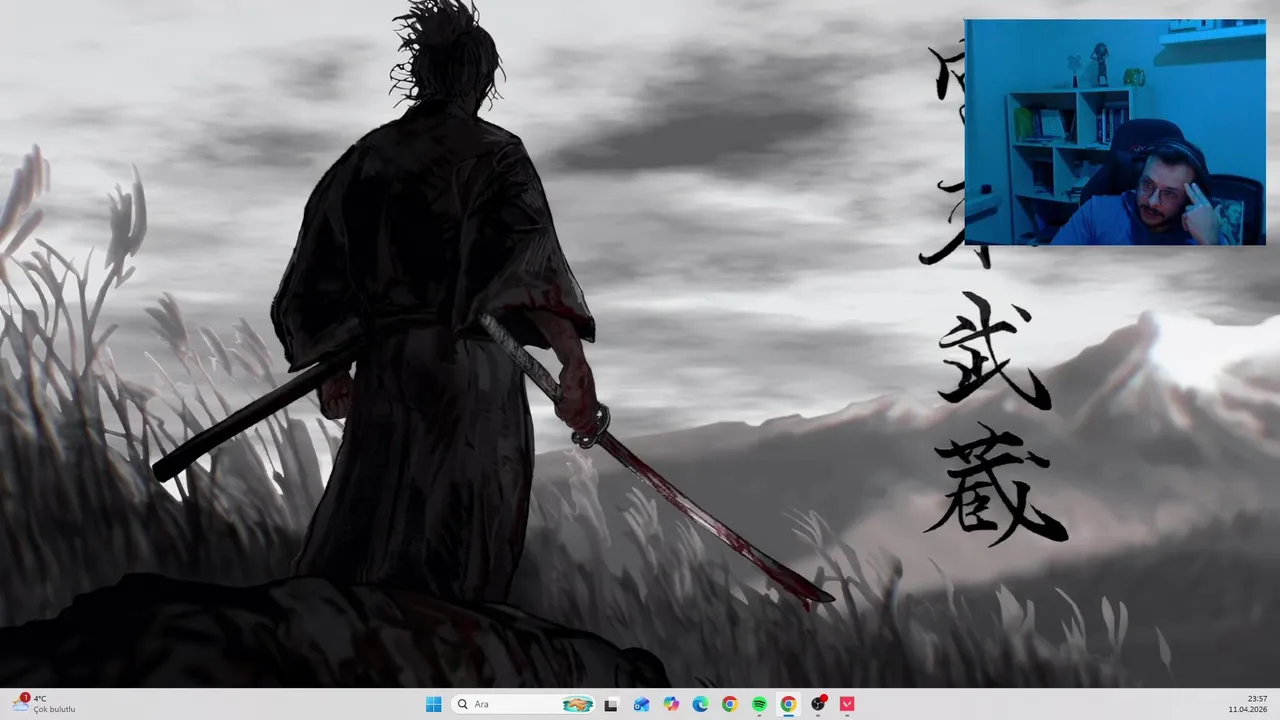
Task: Open the Valorant taskbar icon
Action: coord(848,704)
